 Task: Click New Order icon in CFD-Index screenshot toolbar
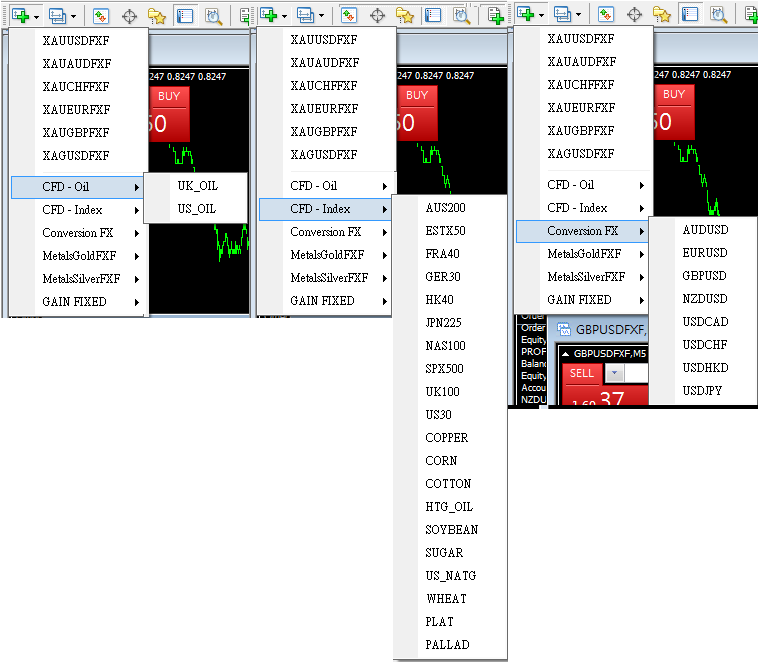496,15
